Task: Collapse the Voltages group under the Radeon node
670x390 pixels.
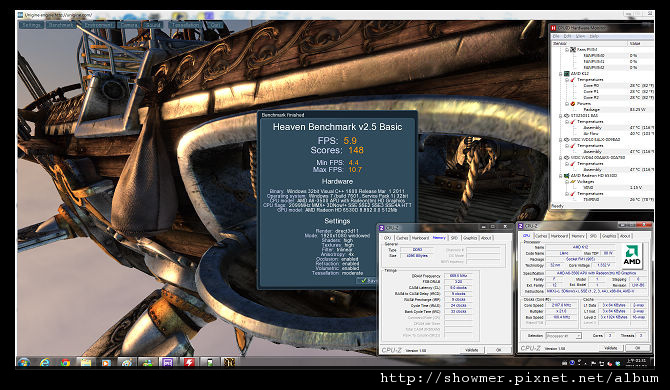Action: [x=567, y=181]
